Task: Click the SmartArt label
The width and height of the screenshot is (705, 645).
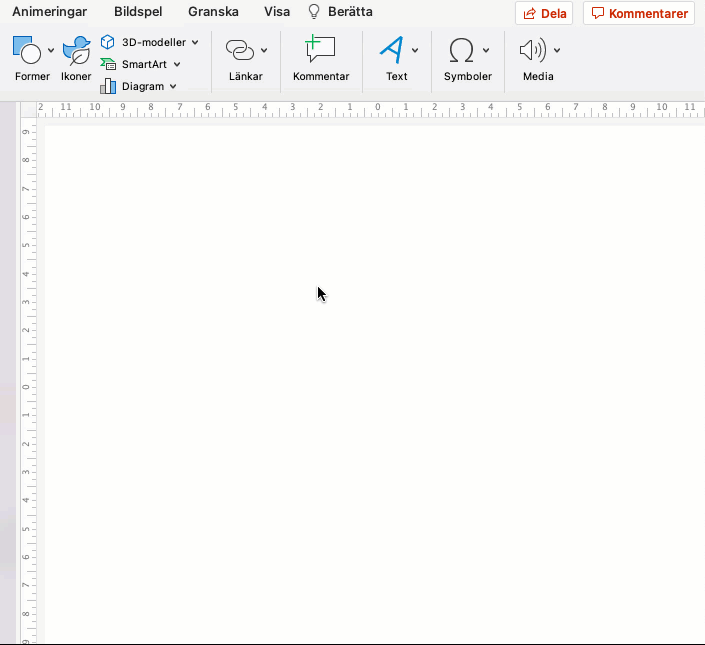Action: click(x=144, y=64)
